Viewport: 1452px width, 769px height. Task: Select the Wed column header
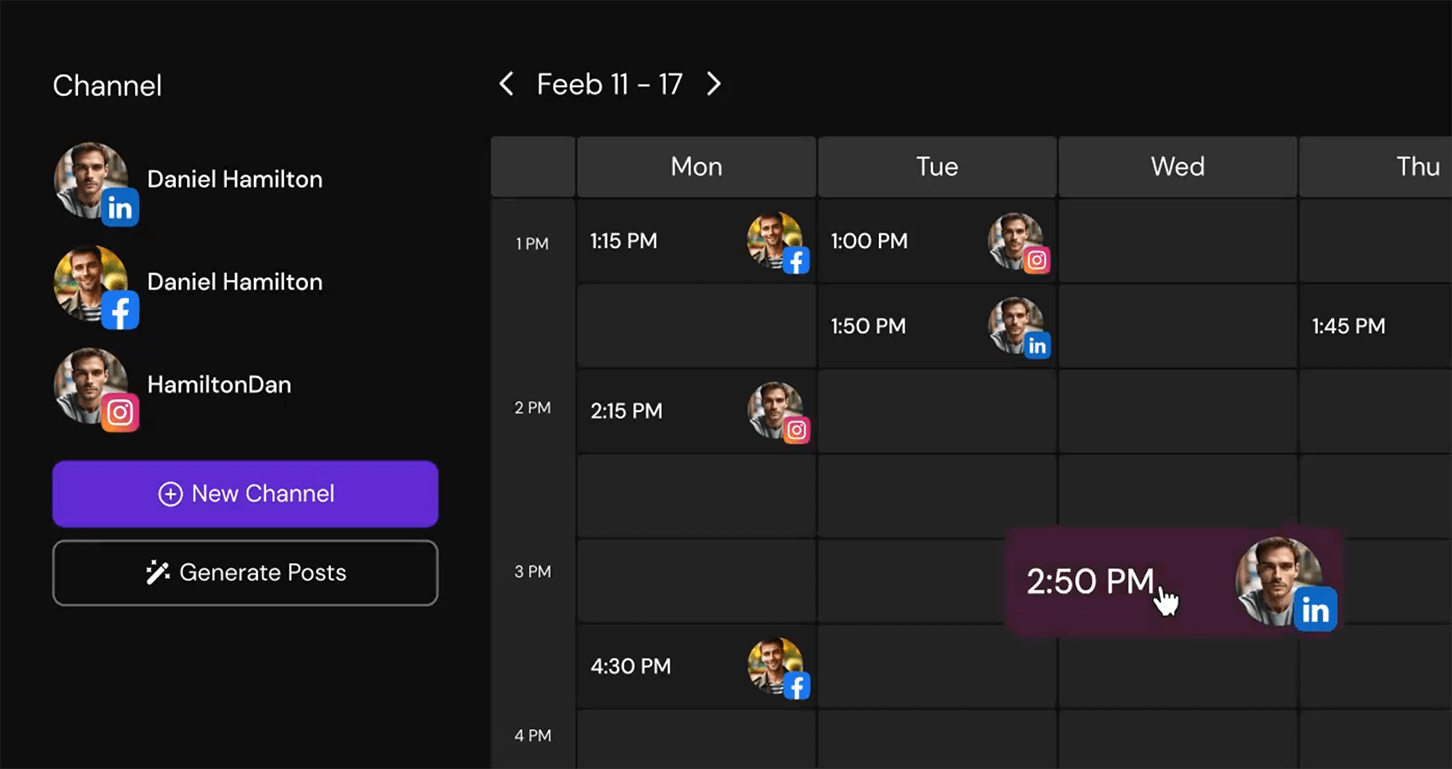pos(1177,167)
